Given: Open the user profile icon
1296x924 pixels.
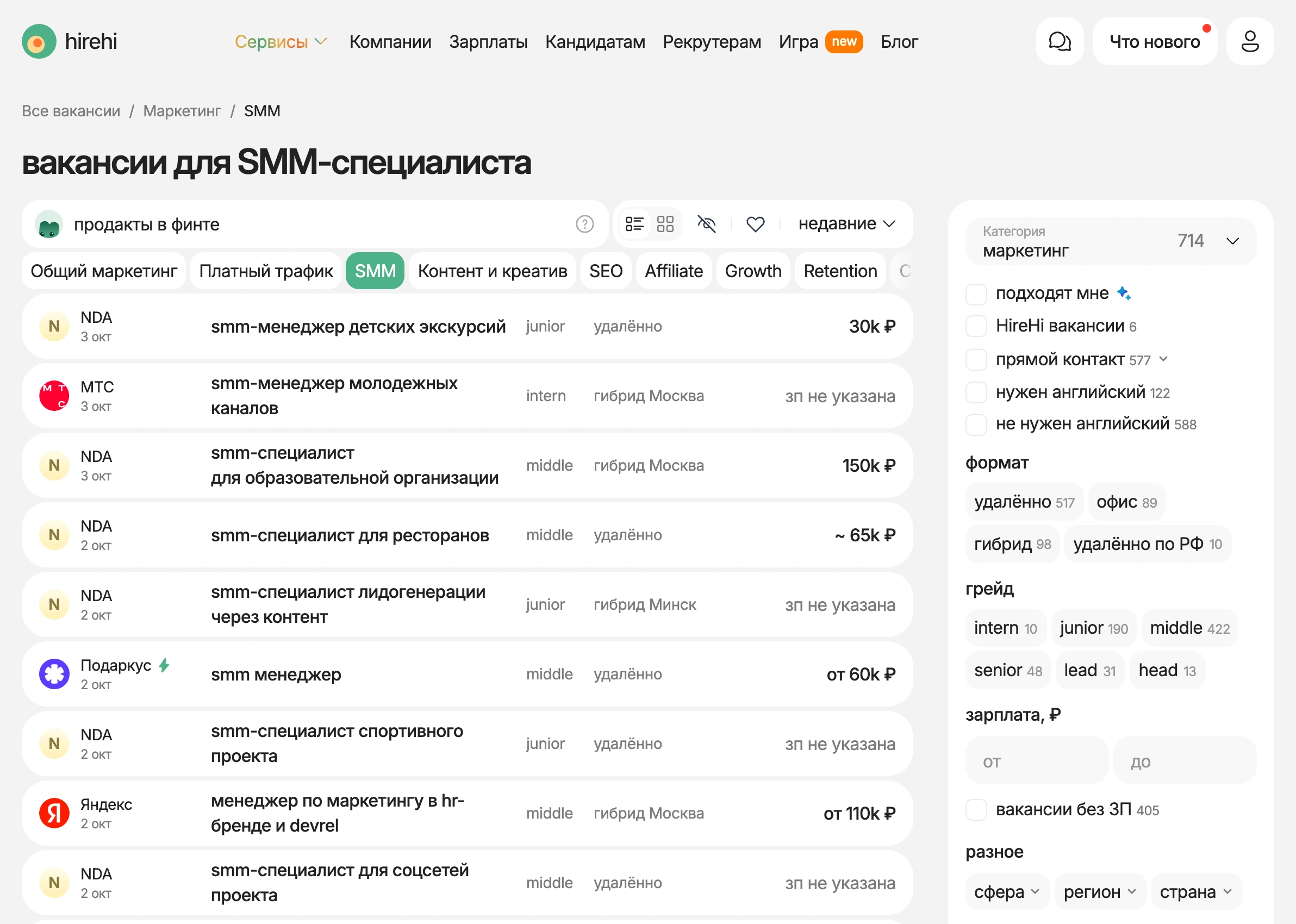Looking at the screenshot, I should pos(1249,41).
